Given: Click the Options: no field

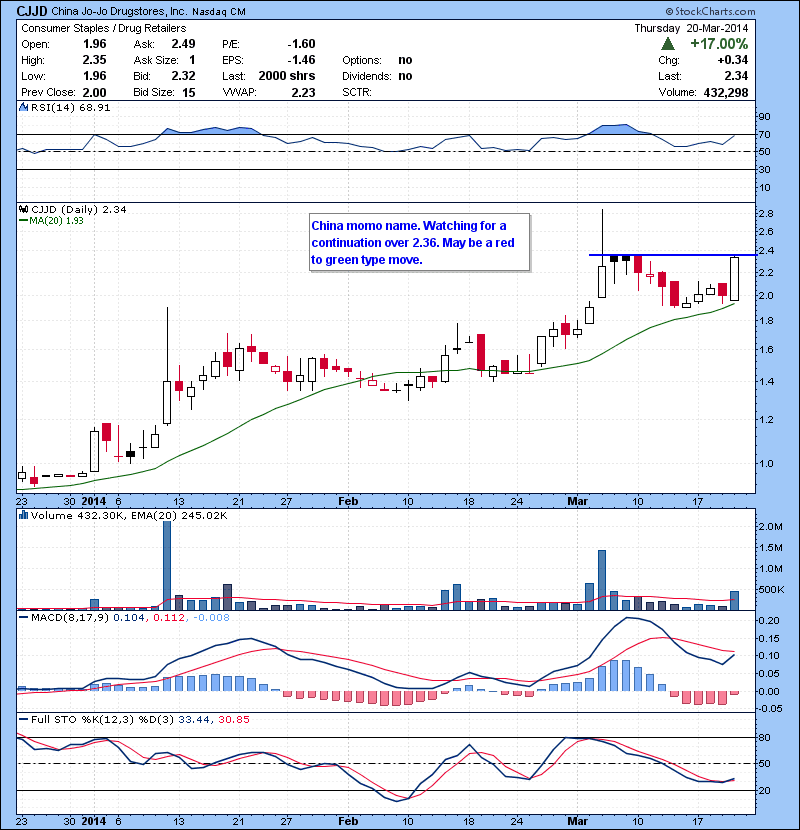Looking at the screenshot, I should [x=377, y=60].
